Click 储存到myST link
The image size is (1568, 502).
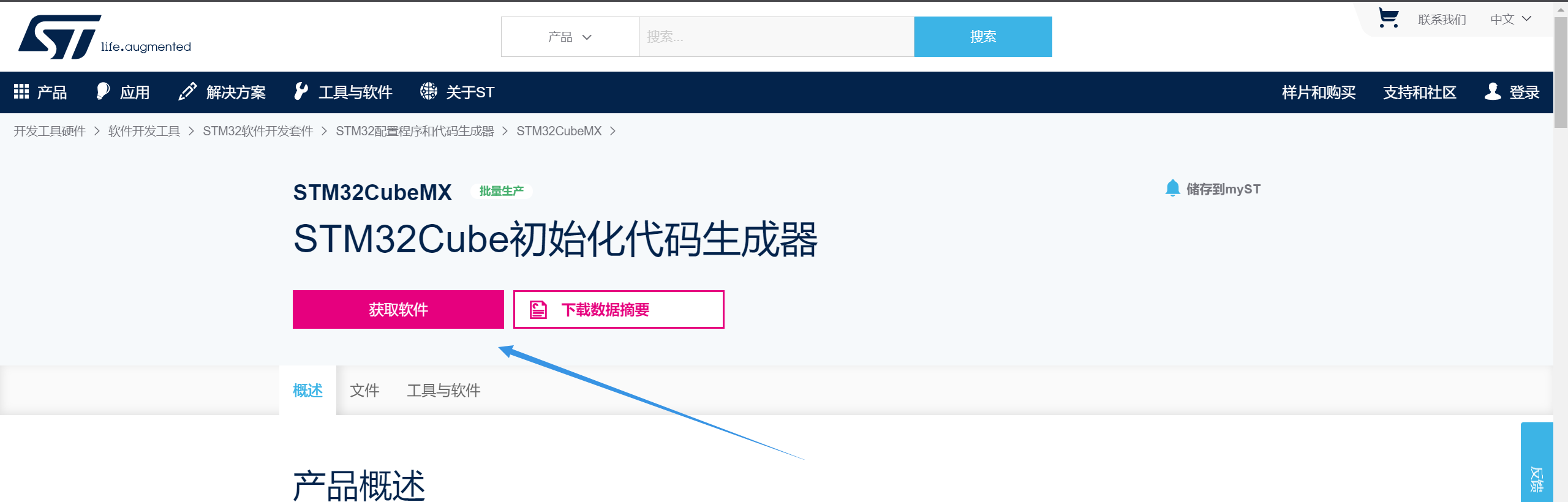[x=1223, y=189]
